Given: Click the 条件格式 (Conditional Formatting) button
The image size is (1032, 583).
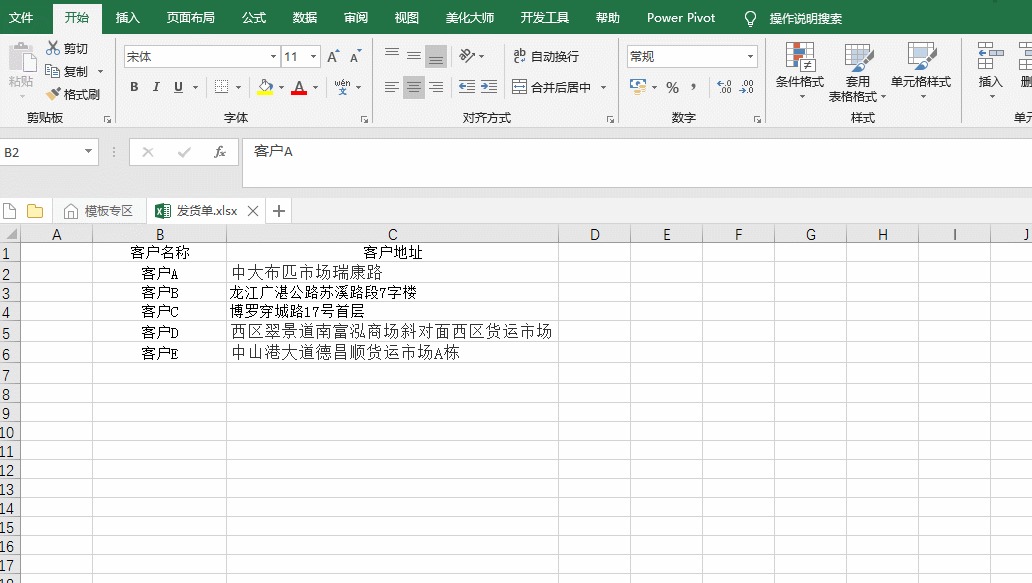Looking at the screenshot, I should pos(800,71).
